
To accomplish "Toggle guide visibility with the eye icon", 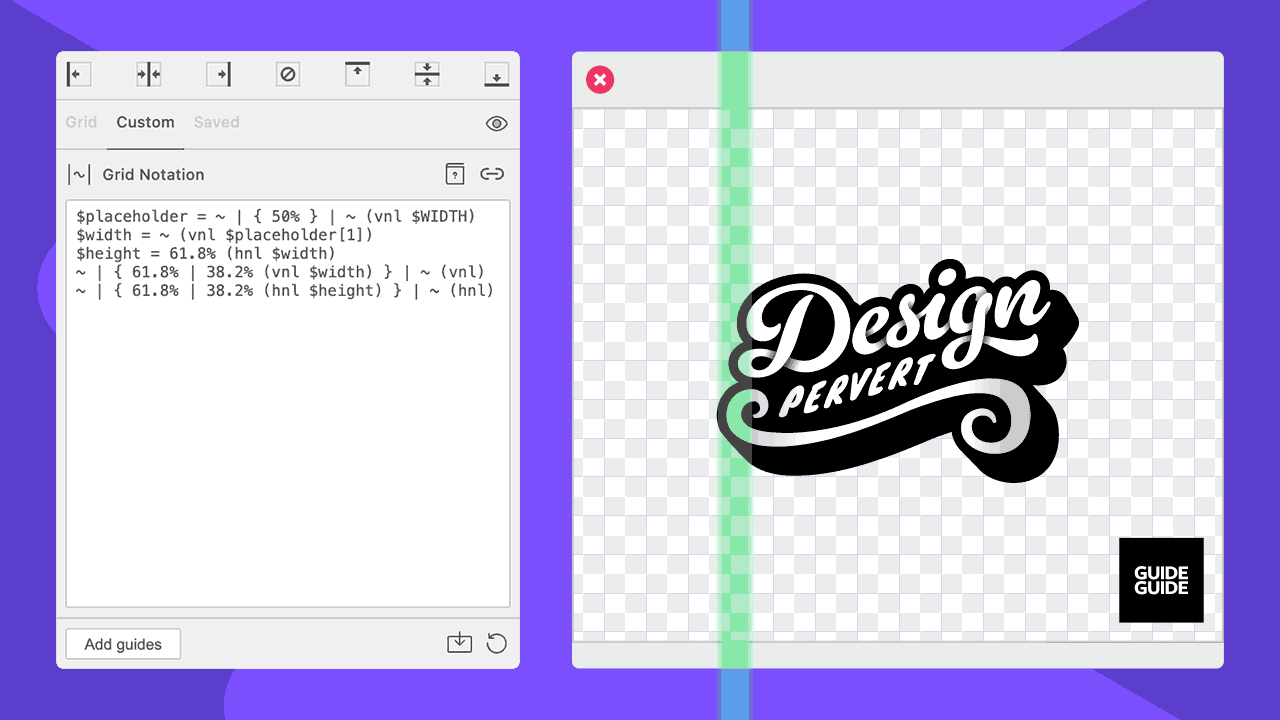I will tap(496, 123).
